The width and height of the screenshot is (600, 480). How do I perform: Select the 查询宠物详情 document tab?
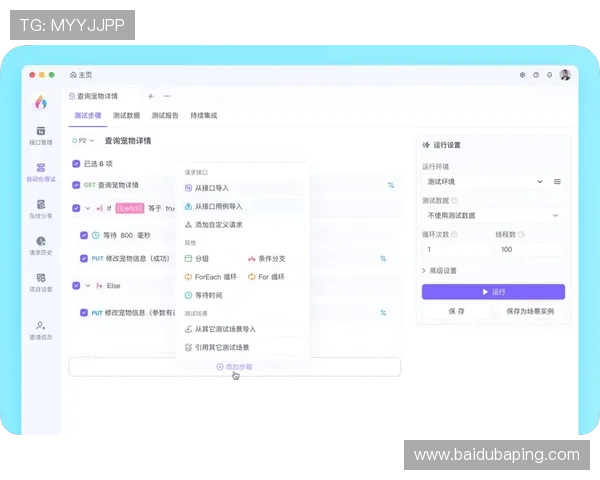point(93,96)
